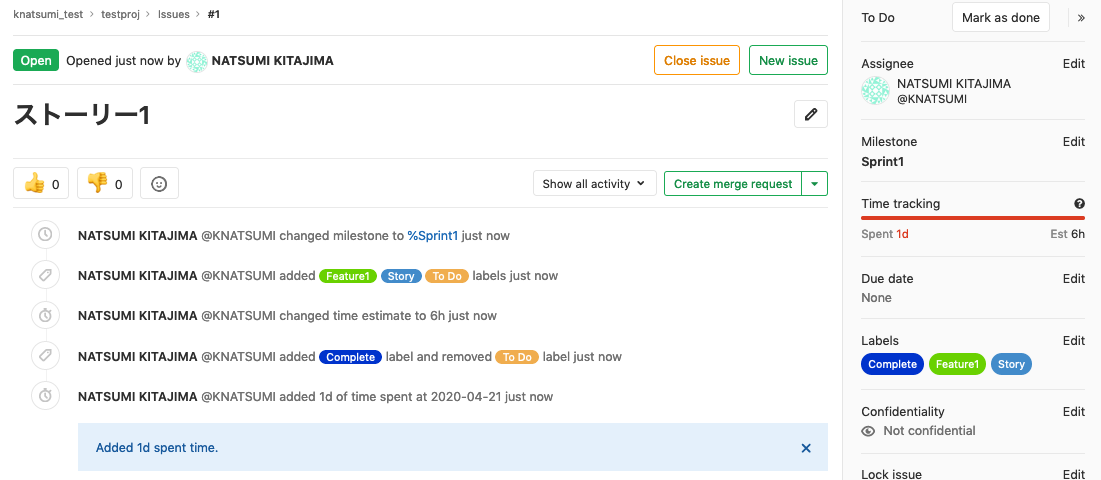The width and height of the screenshot is (1101, 480).
Task: Click the Create merge request button
Action: point(733,183)
